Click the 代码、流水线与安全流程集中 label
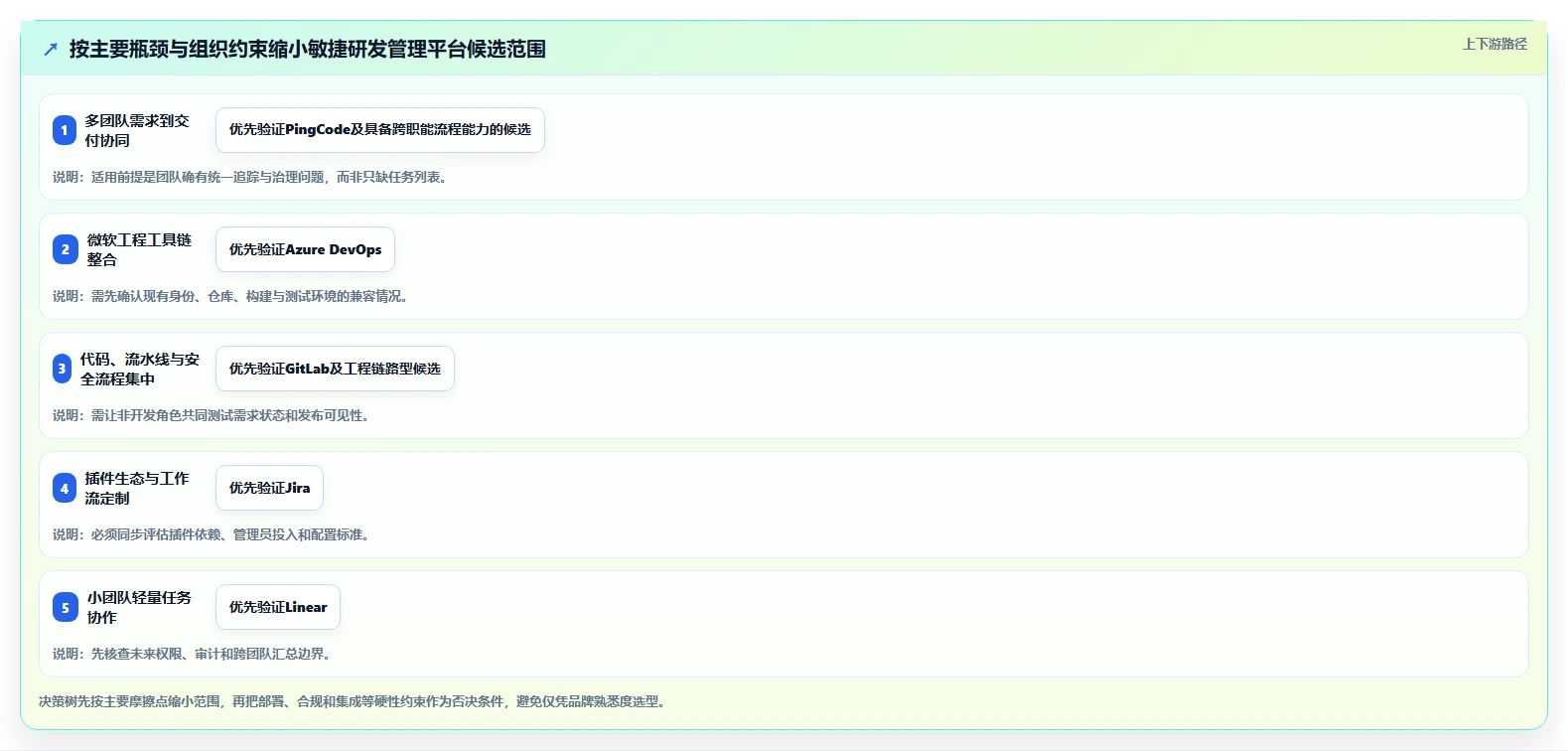The width and height of the screenshot is (1568, 751). pos(140,369)
